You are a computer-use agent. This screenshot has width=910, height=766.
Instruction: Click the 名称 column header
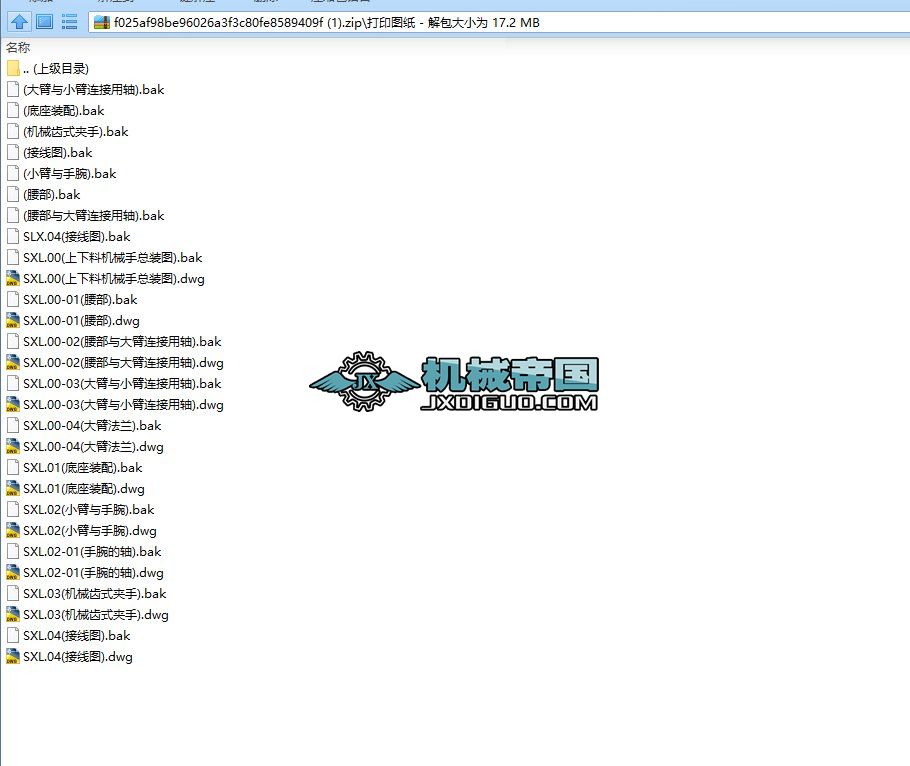tap(18, 48)
